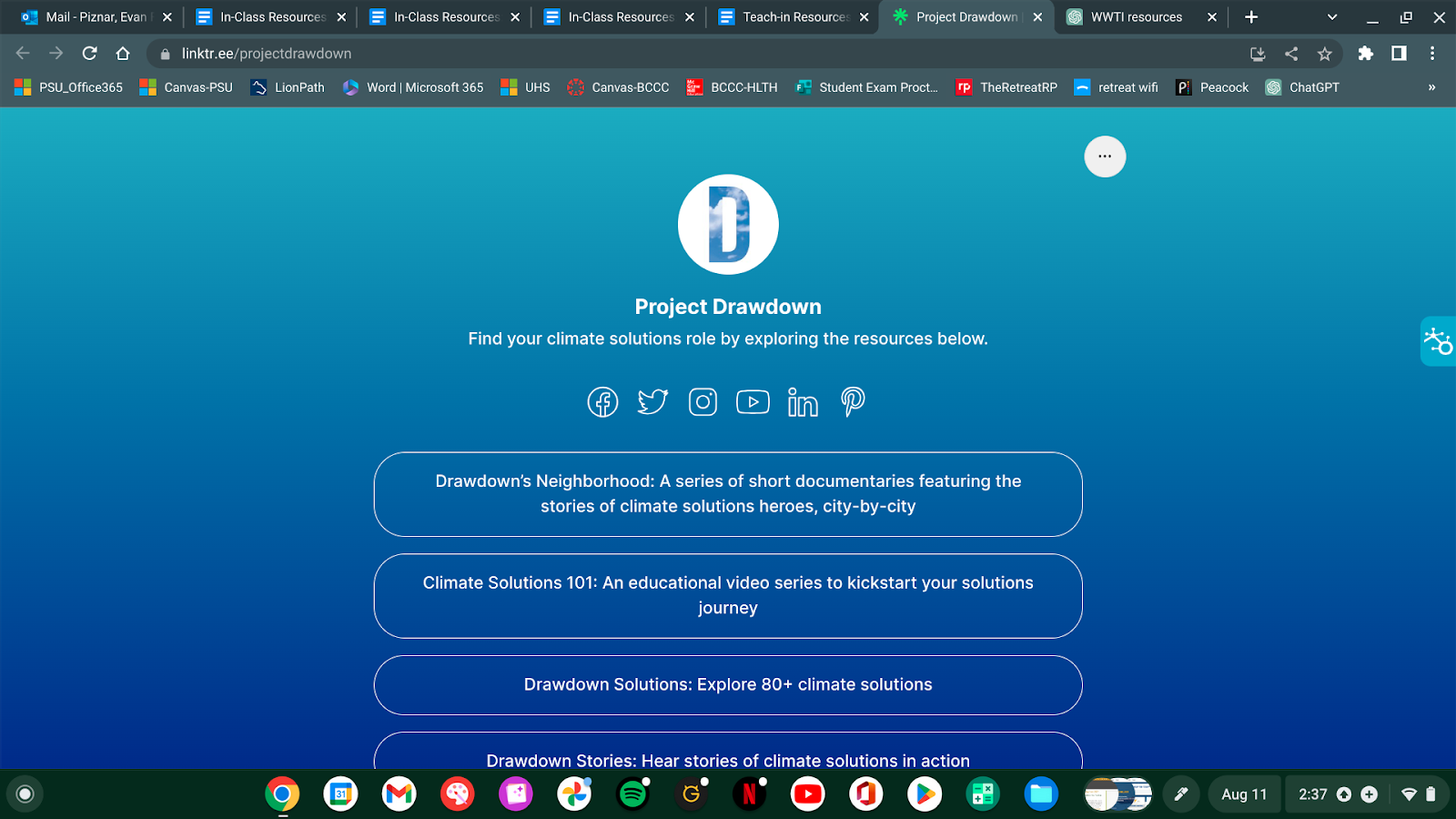Viewport: 1456px width, 819px height.
Task: Open the stylus tools pen icon
Action: click(1181, 794)
